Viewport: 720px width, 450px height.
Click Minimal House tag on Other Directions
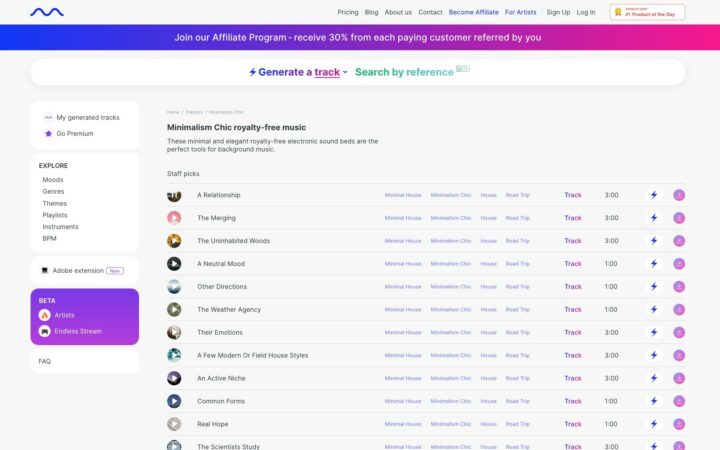[x=403, y=287]
